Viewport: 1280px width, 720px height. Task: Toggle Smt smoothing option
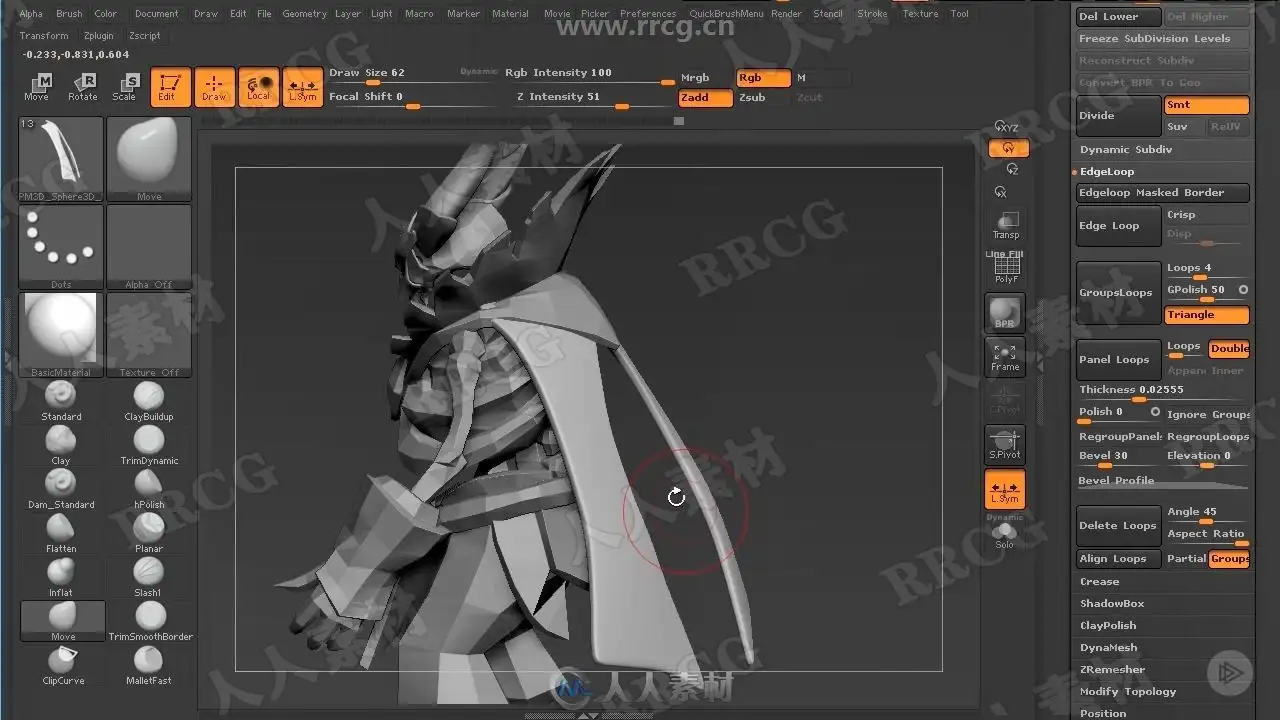click(x=1207, y=105)
